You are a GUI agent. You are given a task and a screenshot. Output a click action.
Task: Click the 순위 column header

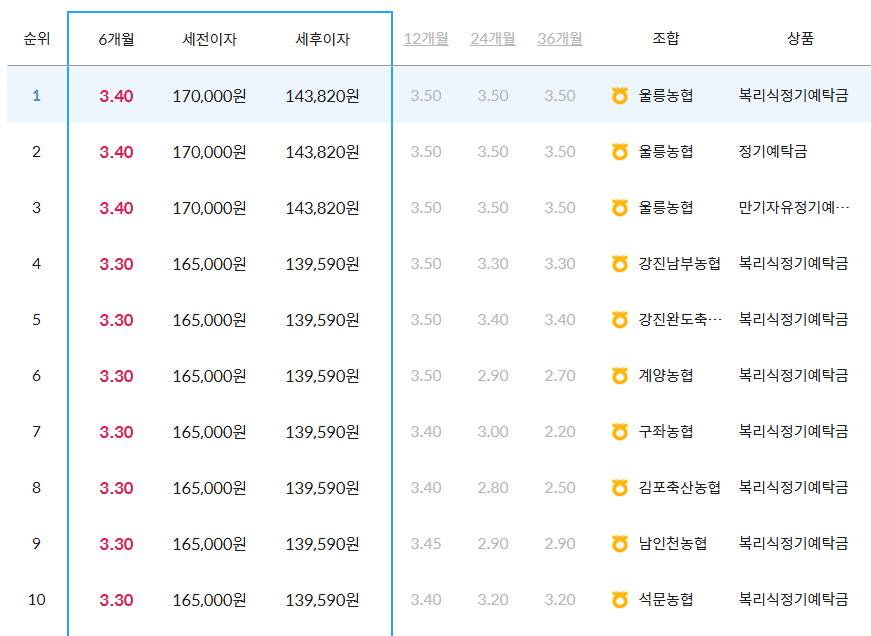pos(37,38)
